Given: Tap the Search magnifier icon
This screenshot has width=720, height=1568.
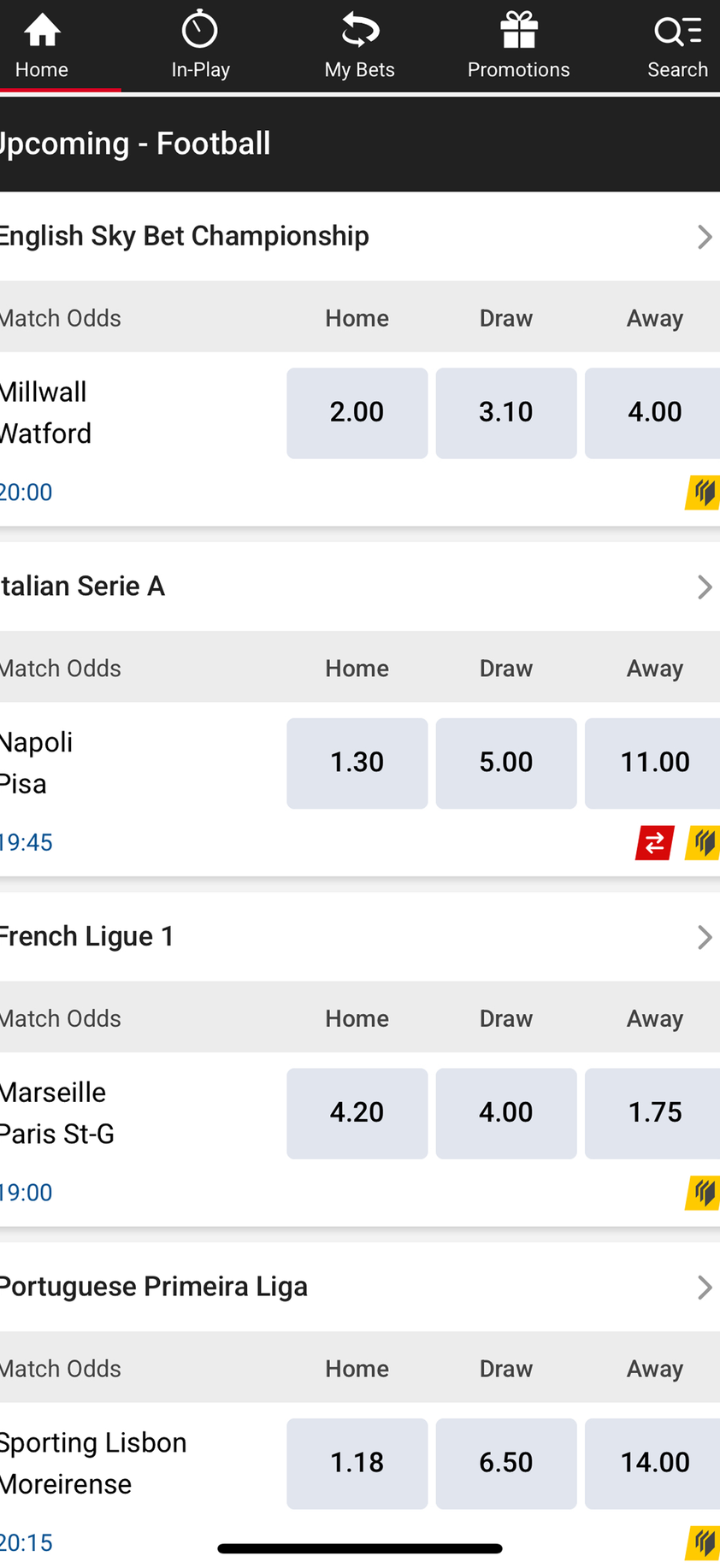Looking at the screenshot, I should [x=677, y=31].
